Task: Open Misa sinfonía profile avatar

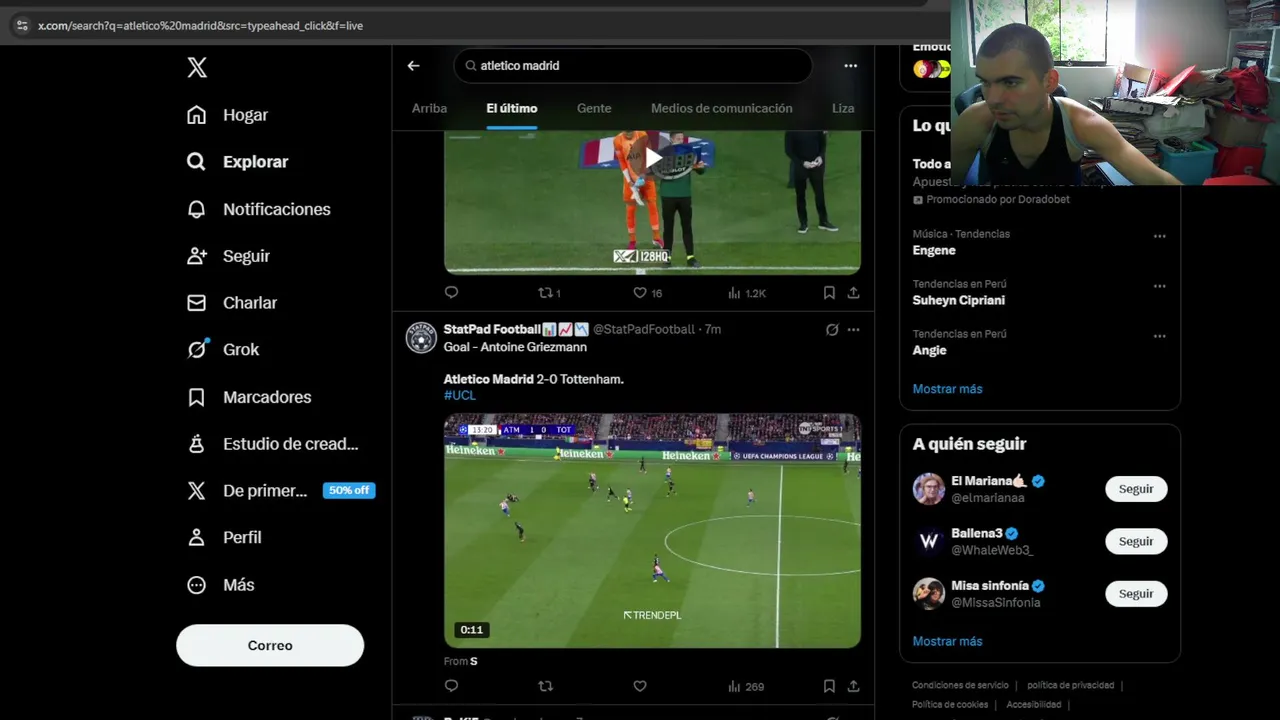Action: tap(929, 594)
